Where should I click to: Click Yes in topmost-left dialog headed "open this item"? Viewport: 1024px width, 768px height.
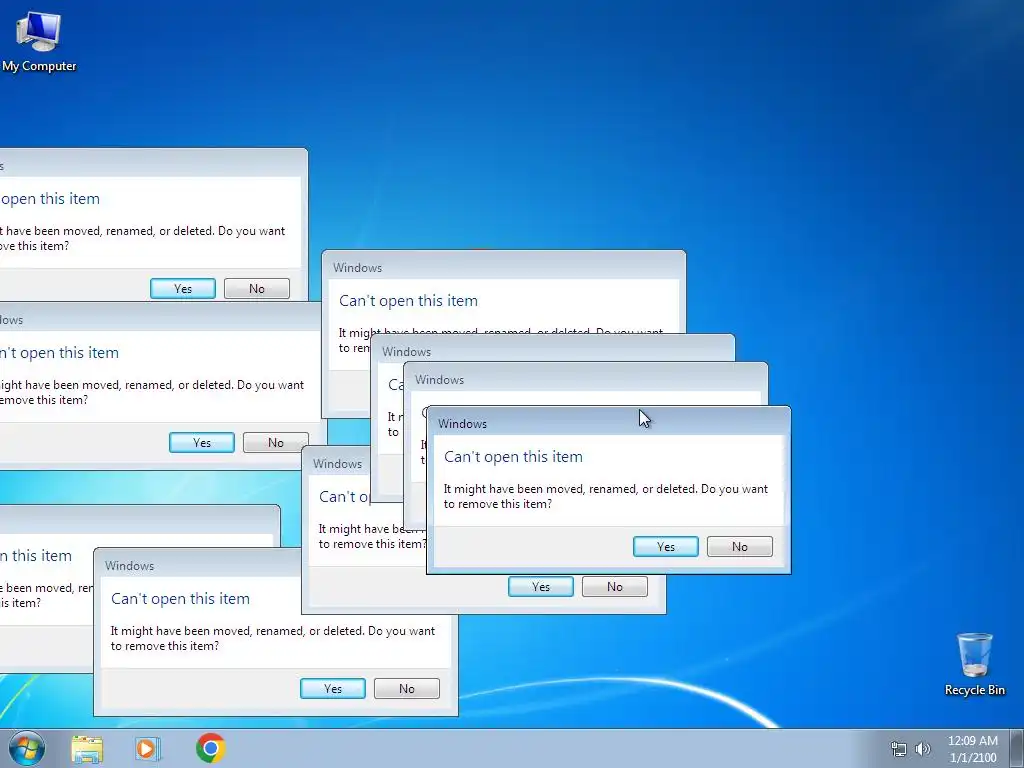pyautogui.click(x=183, y=288)
